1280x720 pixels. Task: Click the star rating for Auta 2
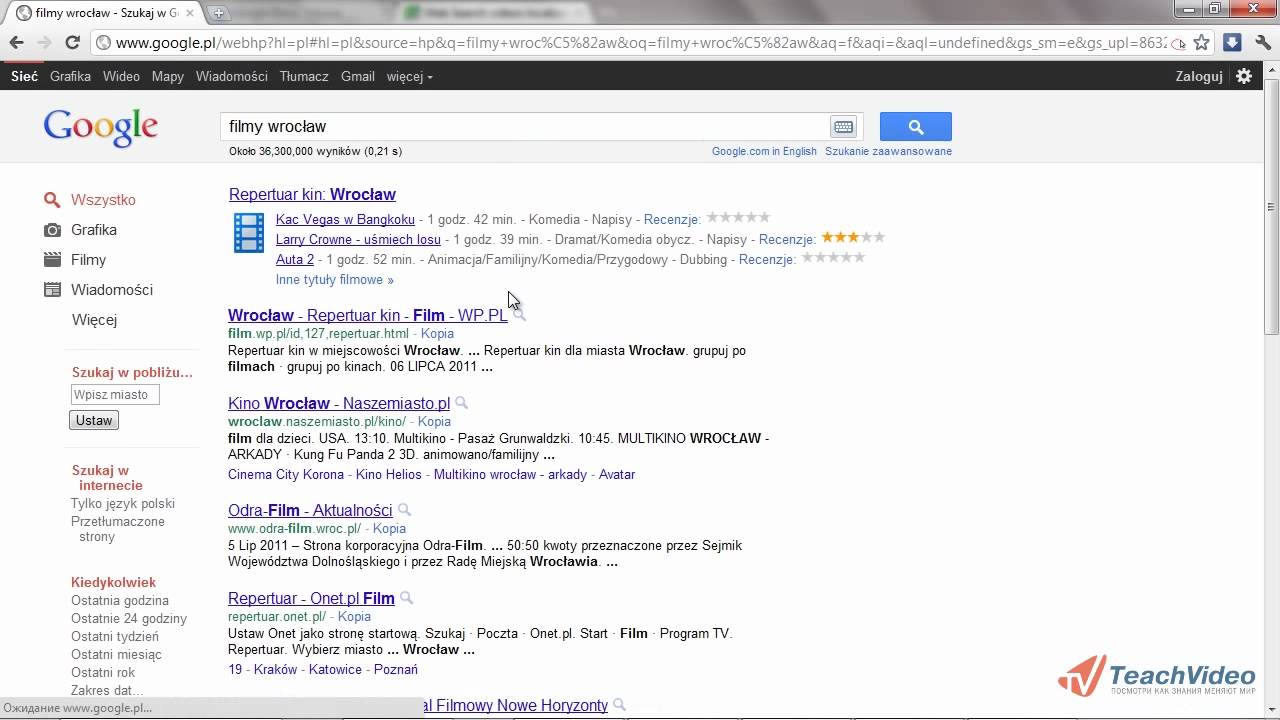tap(833, 258)
